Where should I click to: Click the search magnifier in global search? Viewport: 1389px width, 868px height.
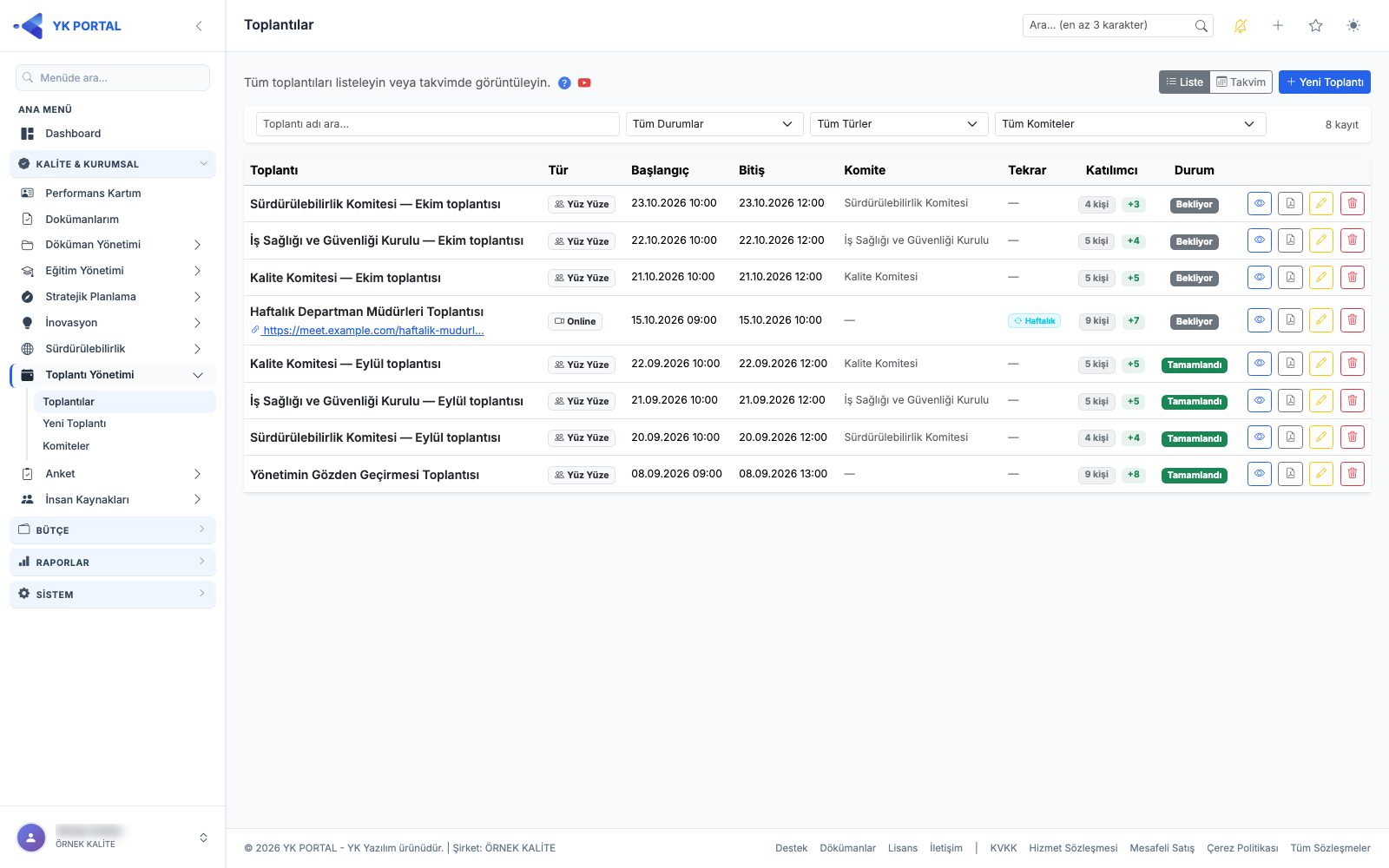point(1201,26)
